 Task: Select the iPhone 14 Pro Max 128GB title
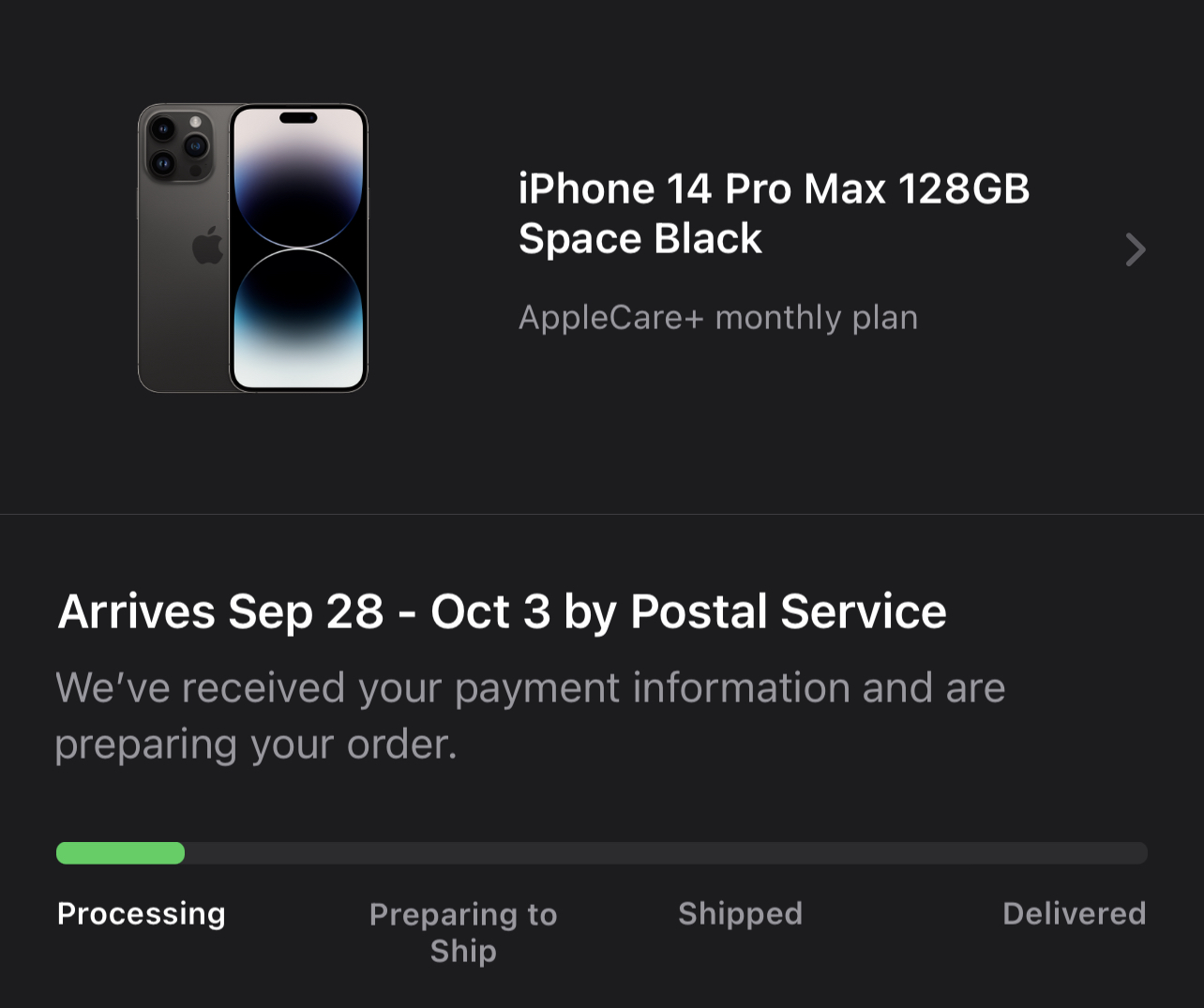(x=774, y=189)
